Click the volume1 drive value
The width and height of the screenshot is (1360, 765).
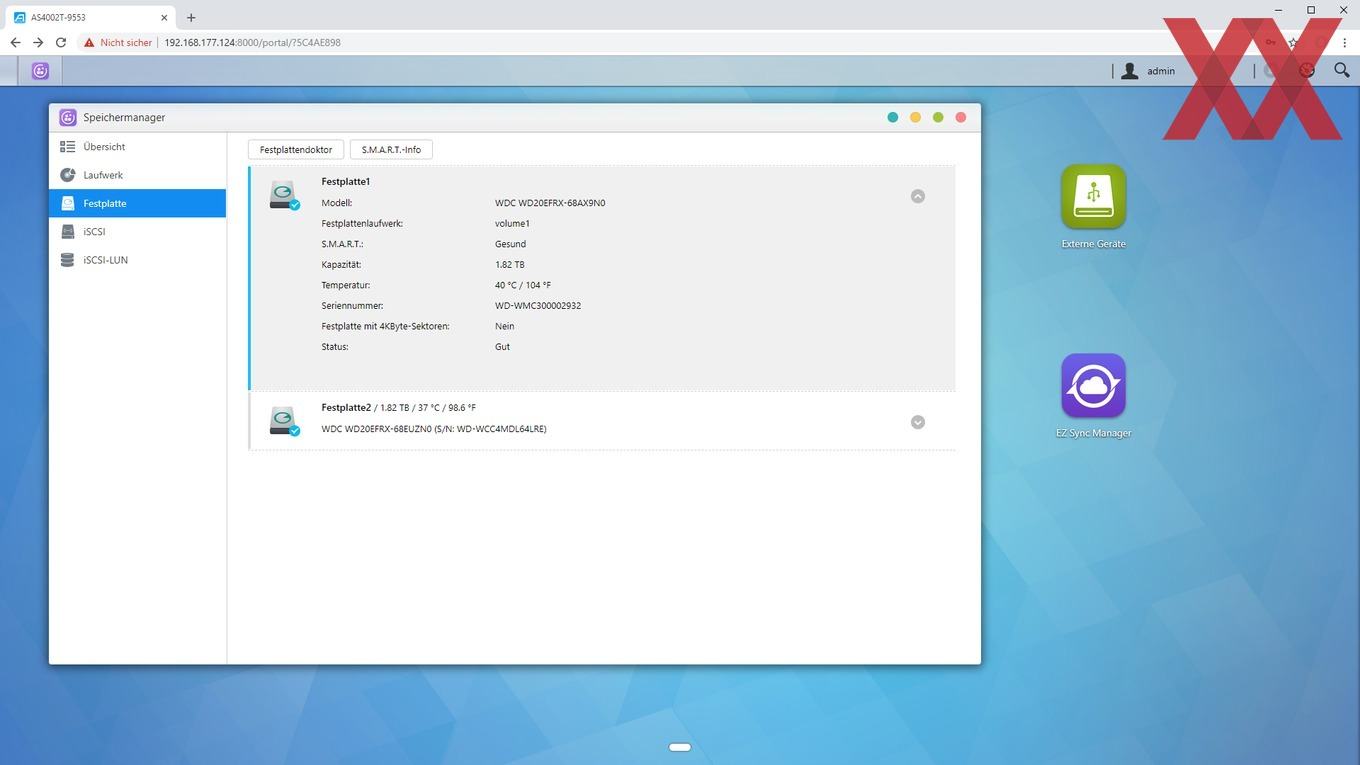(512, 223)
